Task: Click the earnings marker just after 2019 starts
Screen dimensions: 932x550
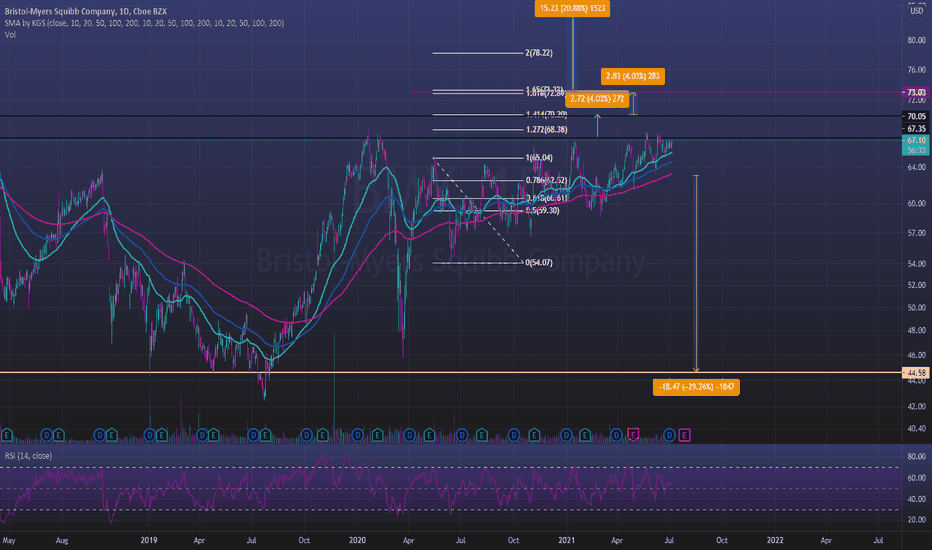Action: tap(162, 435)
